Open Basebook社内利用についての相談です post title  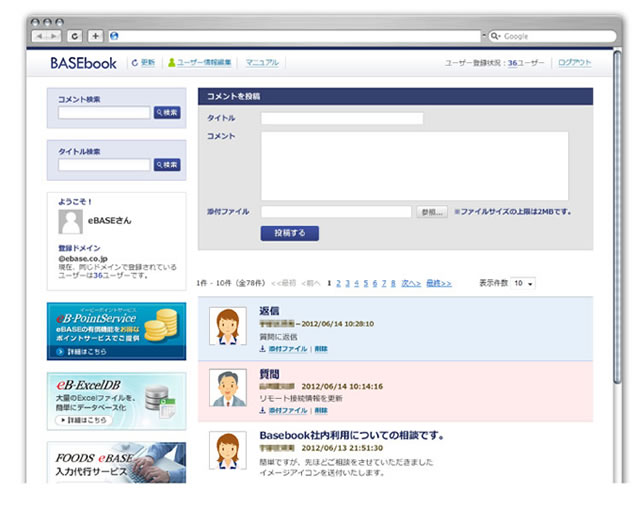click(x=352, y=435)
